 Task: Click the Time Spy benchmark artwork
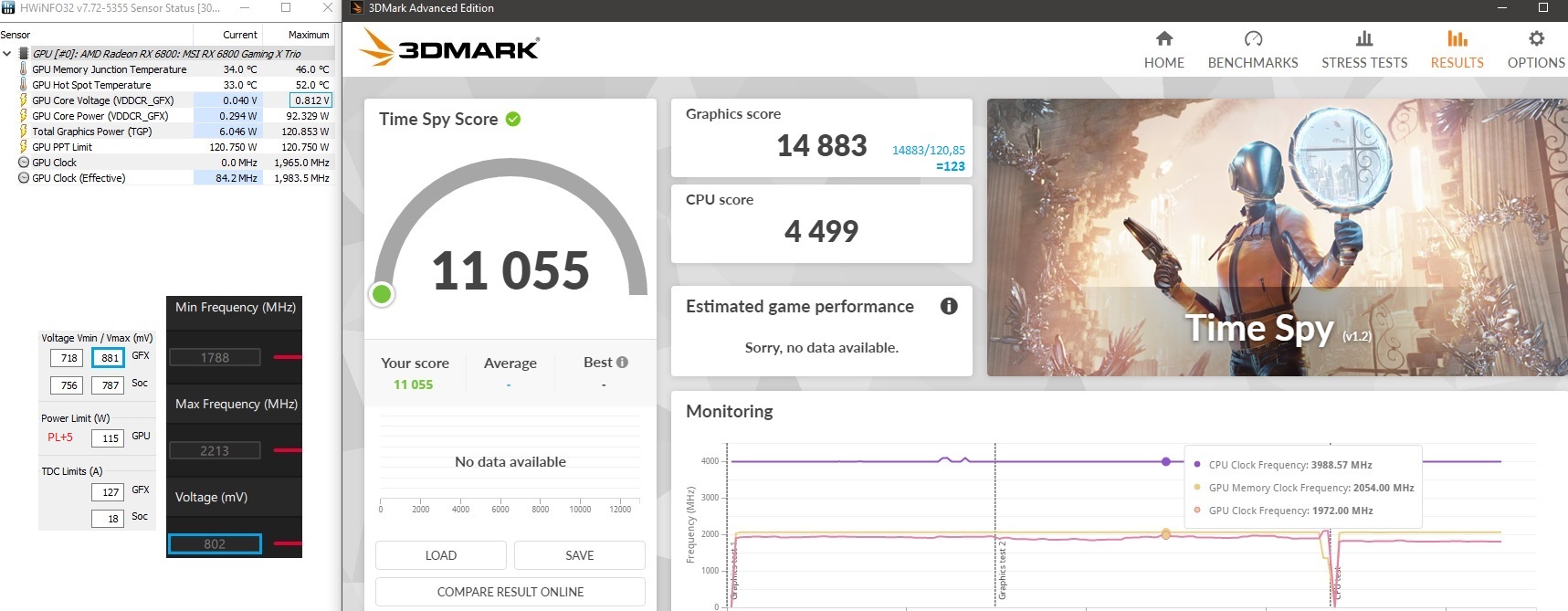(1277, 237)
